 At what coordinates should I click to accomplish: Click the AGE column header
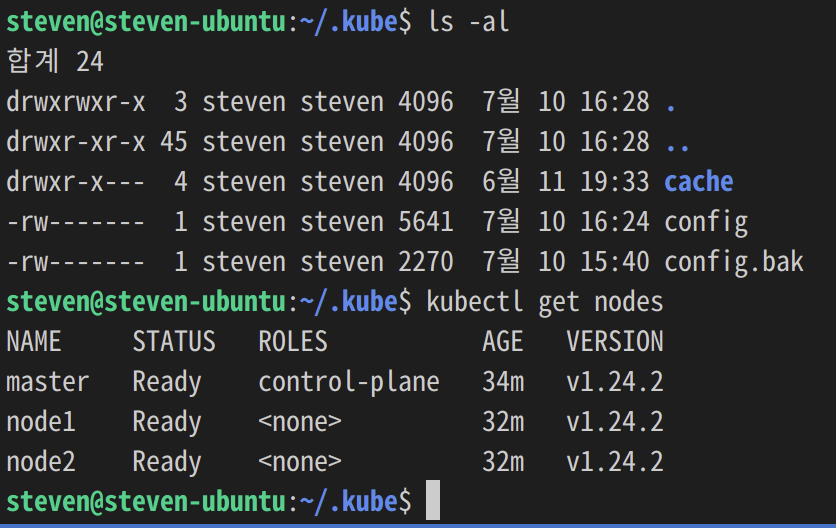(x=503, y=341)
